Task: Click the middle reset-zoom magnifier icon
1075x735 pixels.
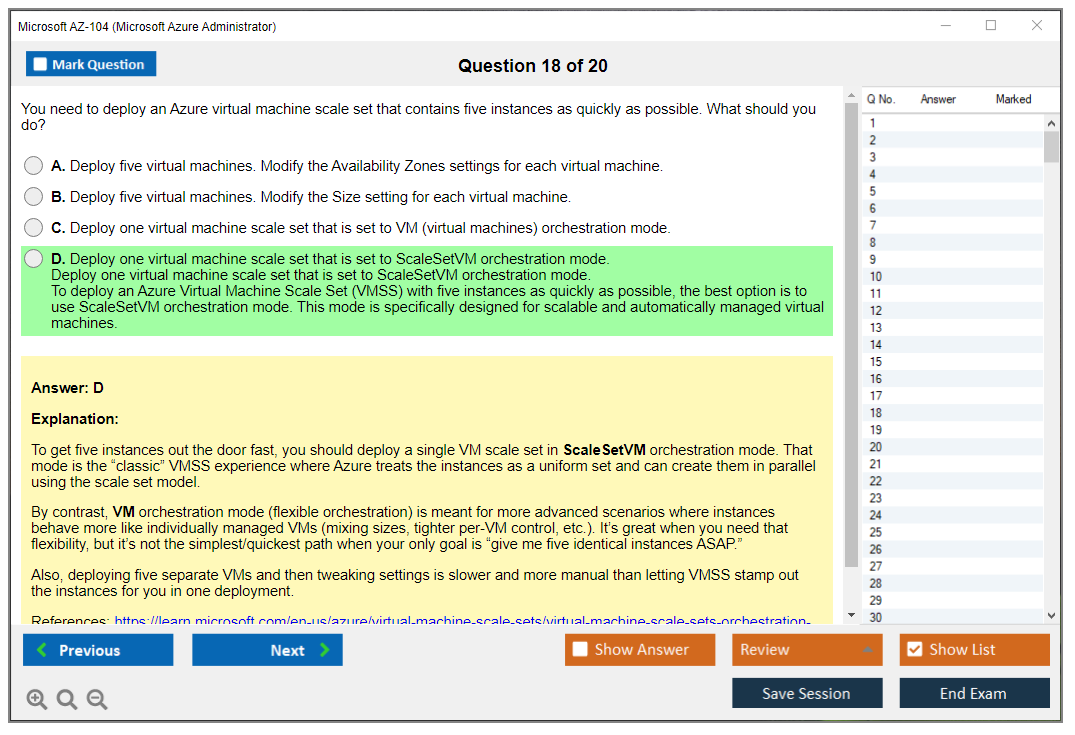Action: [x=67, y=699]
